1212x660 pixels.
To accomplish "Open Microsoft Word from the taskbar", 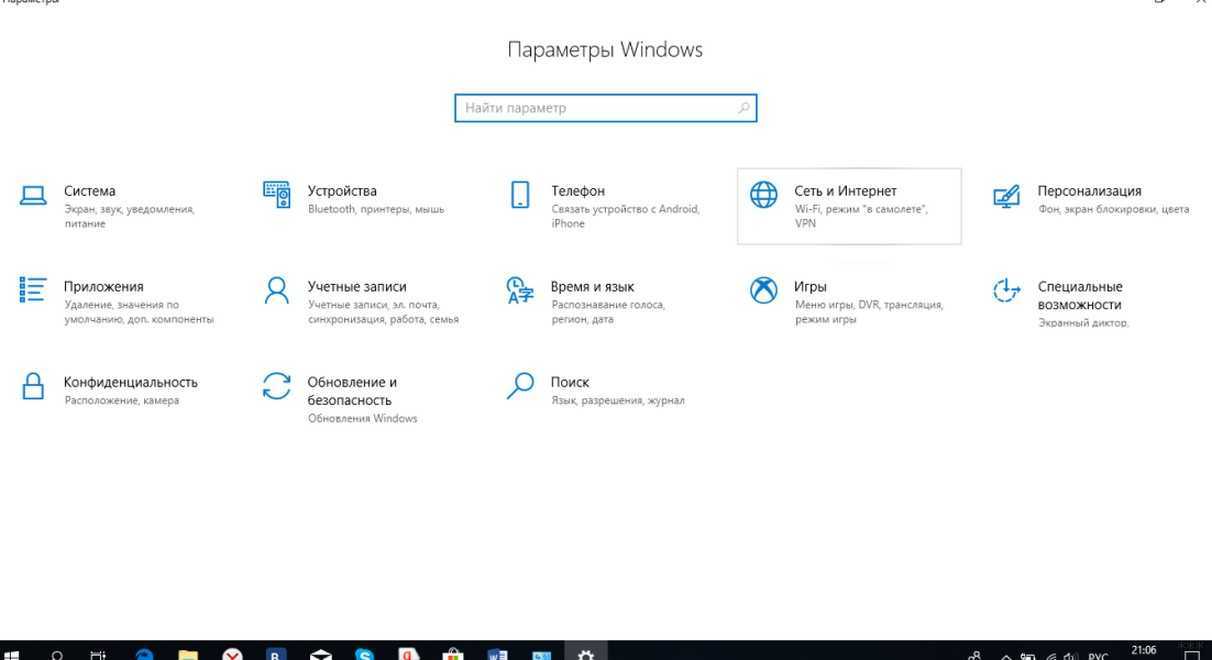I will (497, 655).
